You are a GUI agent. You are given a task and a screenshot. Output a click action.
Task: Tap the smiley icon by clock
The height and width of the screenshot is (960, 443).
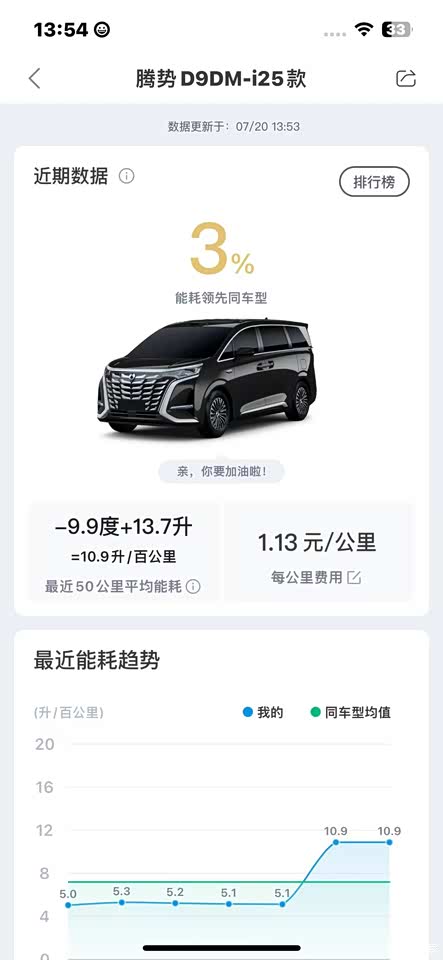(102, 29)
